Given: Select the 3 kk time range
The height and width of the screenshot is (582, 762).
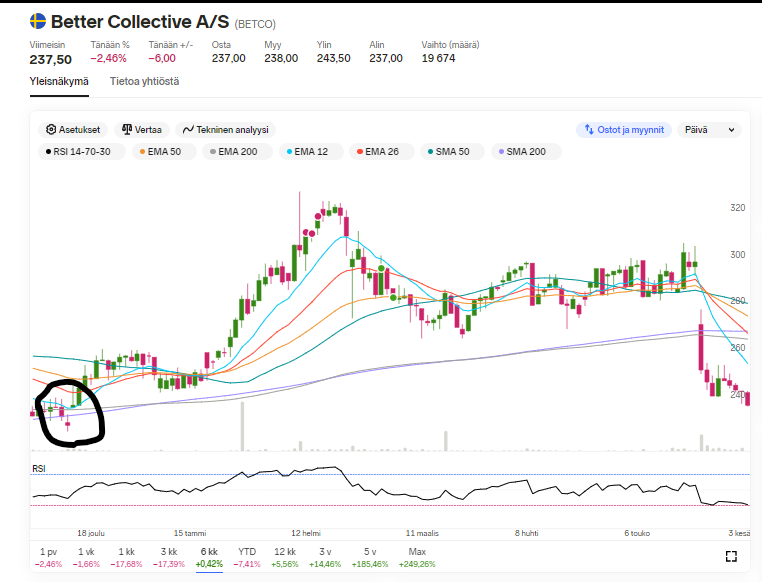Looking at the screenshot, I should (x=169, y=557).
